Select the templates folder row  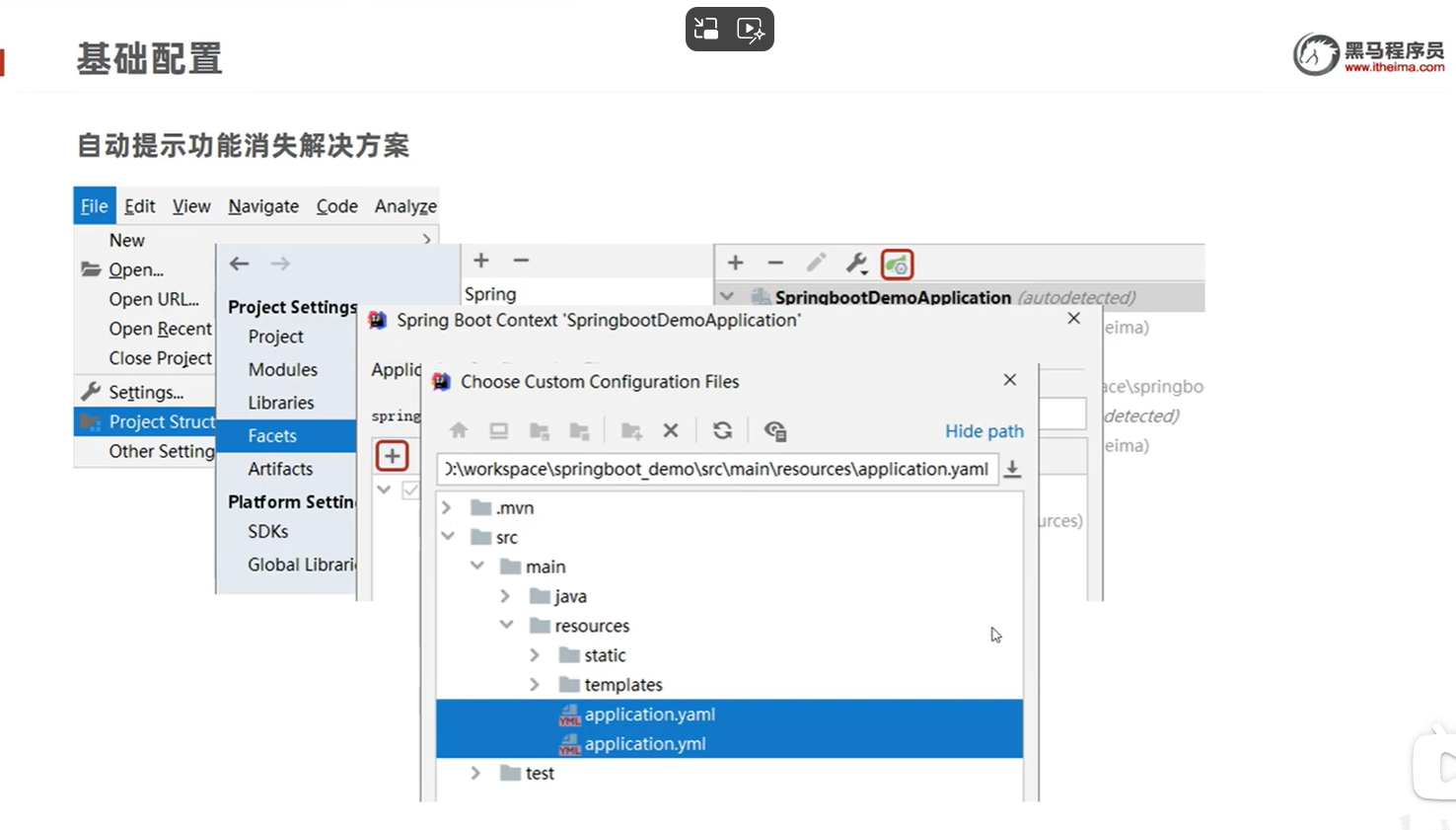tap(729, 685)
